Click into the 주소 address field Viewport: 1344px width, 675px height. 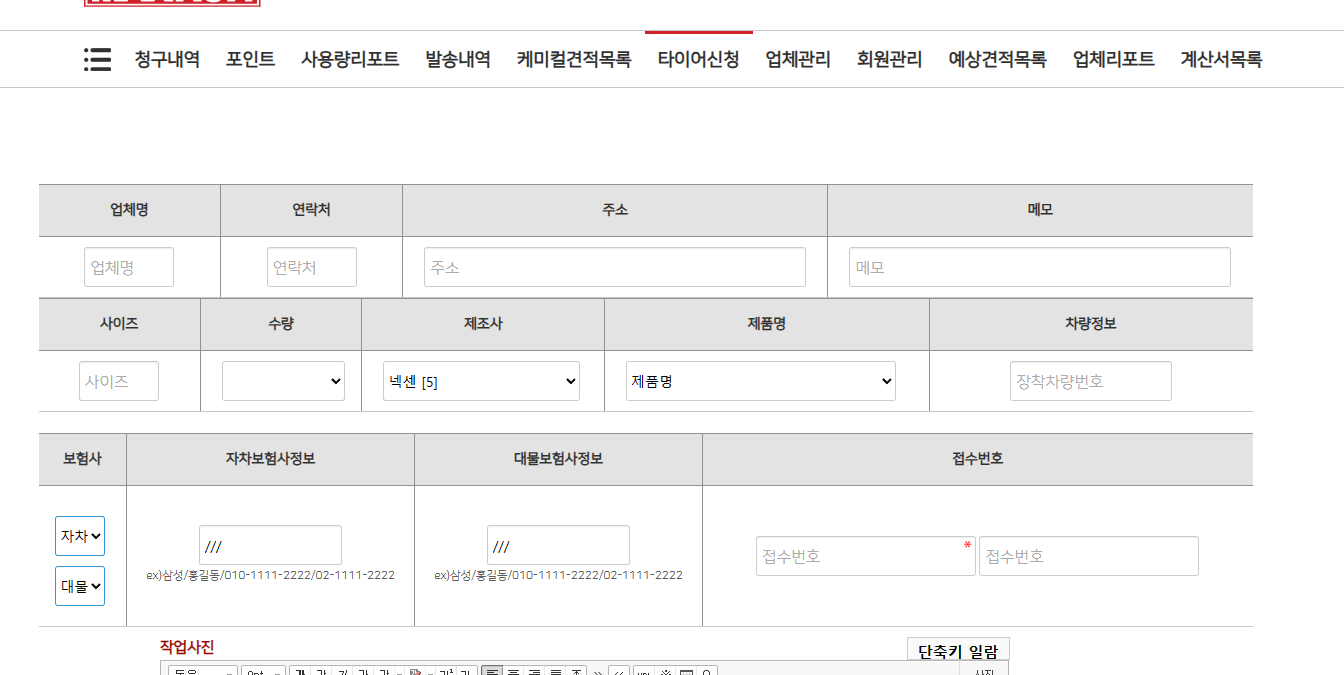coord(614,268)
